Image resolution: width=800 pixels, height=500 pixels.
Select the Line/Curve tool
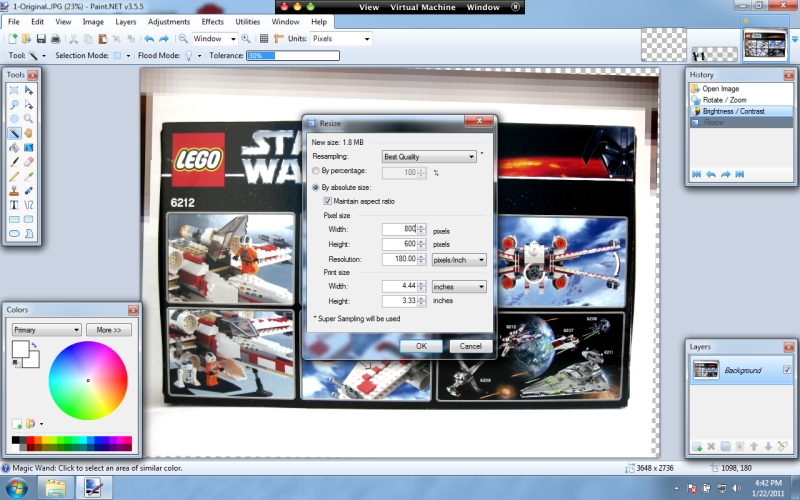click(x=29, y=205)
